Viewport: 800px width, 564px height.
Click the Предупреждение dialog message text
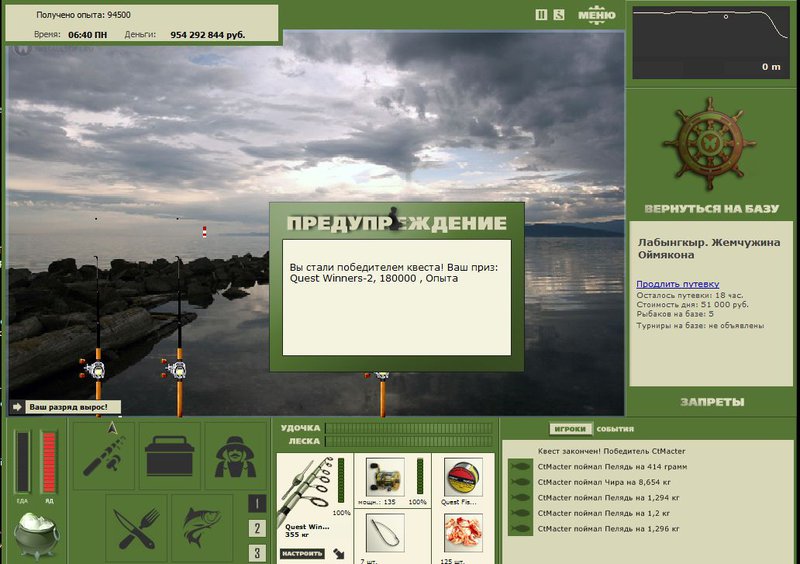click(x=393, y=273)
